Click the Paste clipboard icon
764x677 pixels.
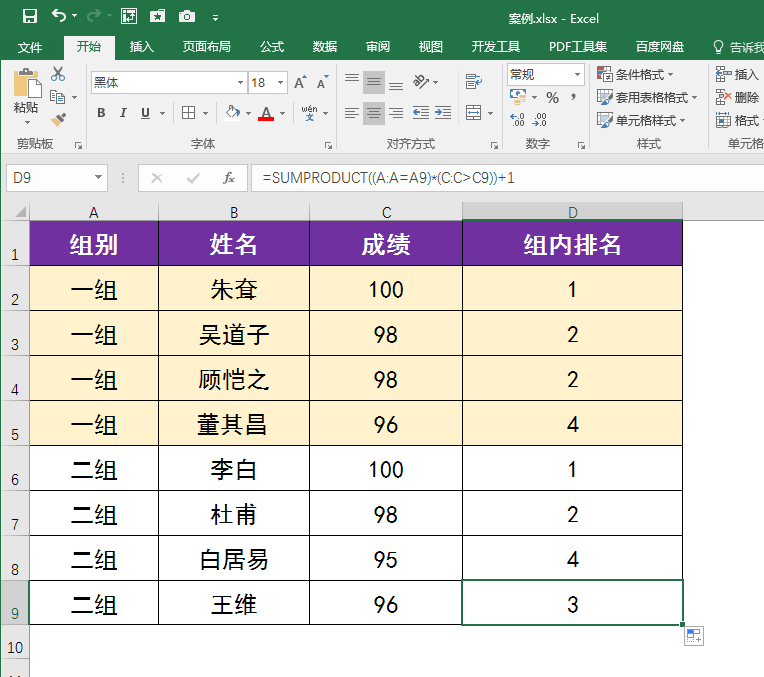[x=26, y=83]
